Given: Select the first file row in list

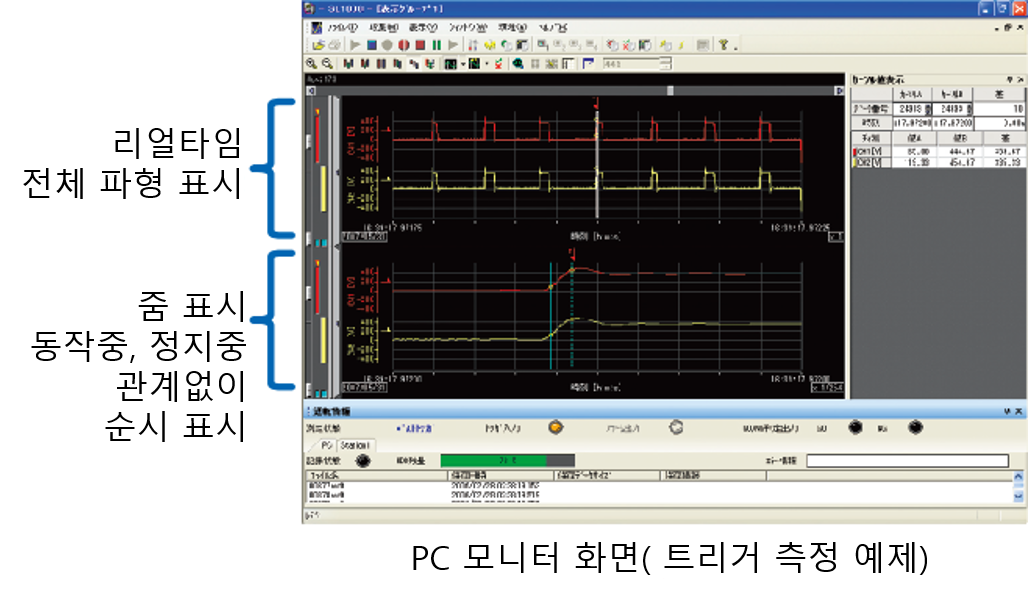Looking at the screenshot, I should click(660, 486).
